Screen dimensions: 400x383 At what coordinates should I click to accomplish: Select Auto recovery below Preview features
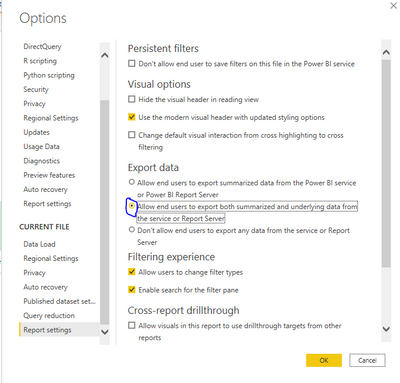[45, 190]
